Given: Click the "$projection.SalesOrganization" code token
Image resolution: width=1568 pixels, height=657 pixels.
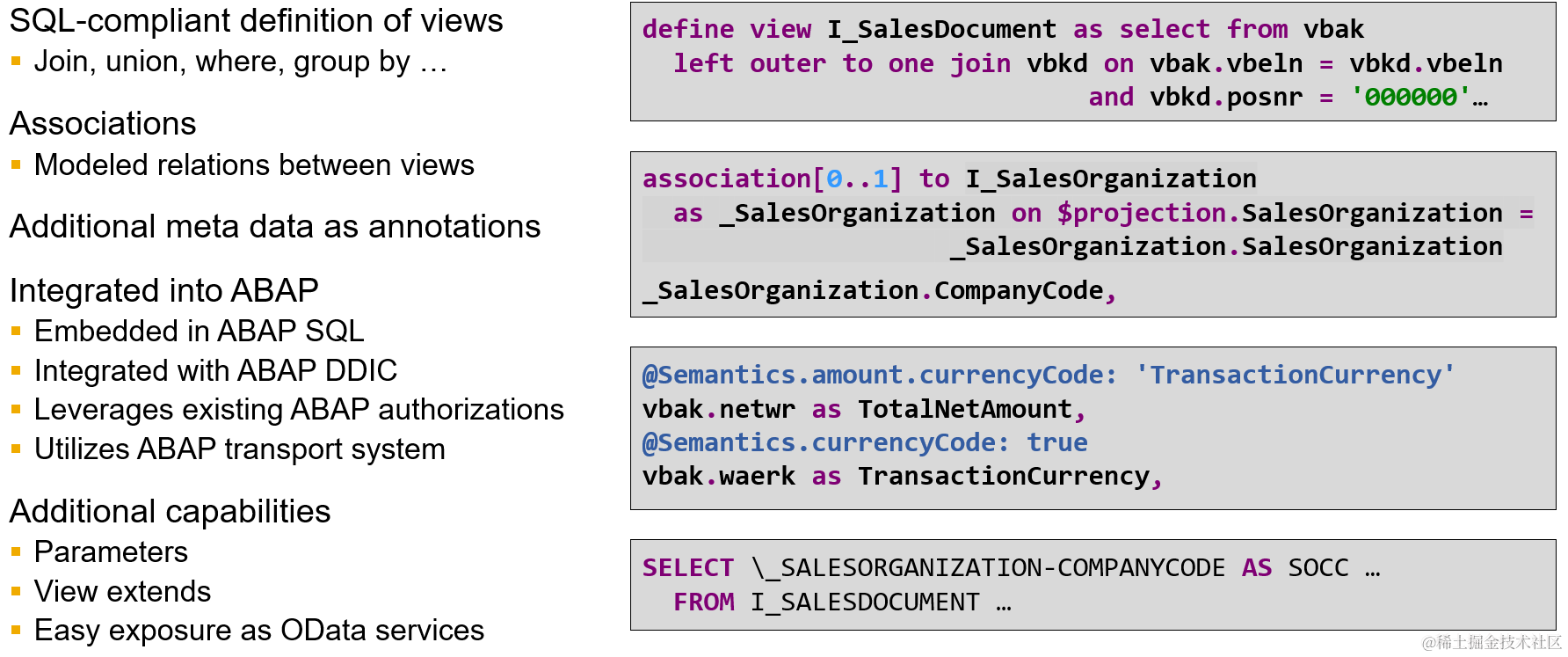Looking at the screenshot, I should 1280,213.
